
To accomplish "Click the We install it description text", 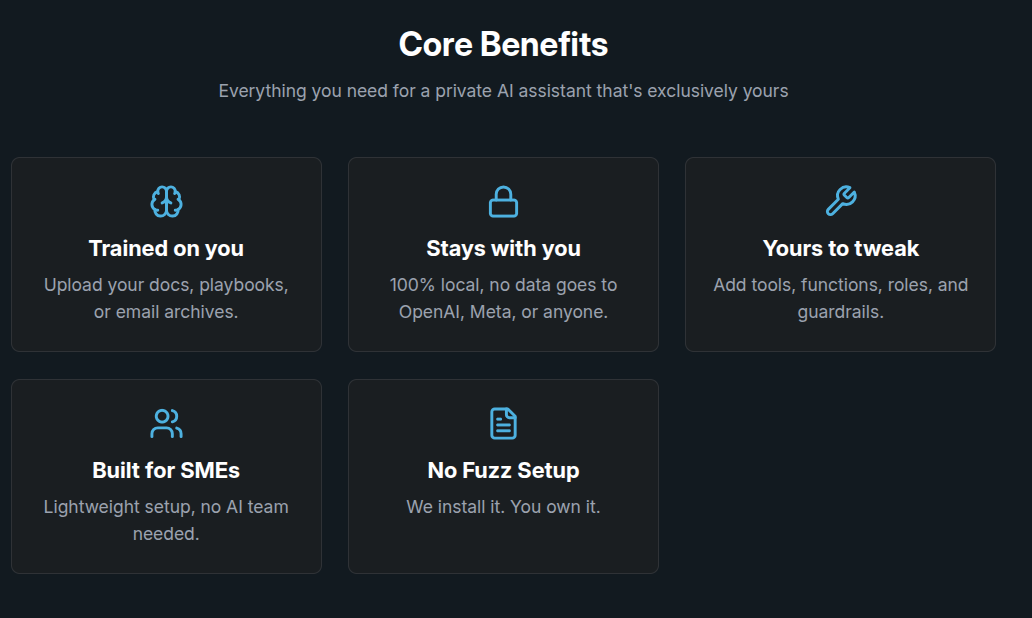I will [503, 507].
